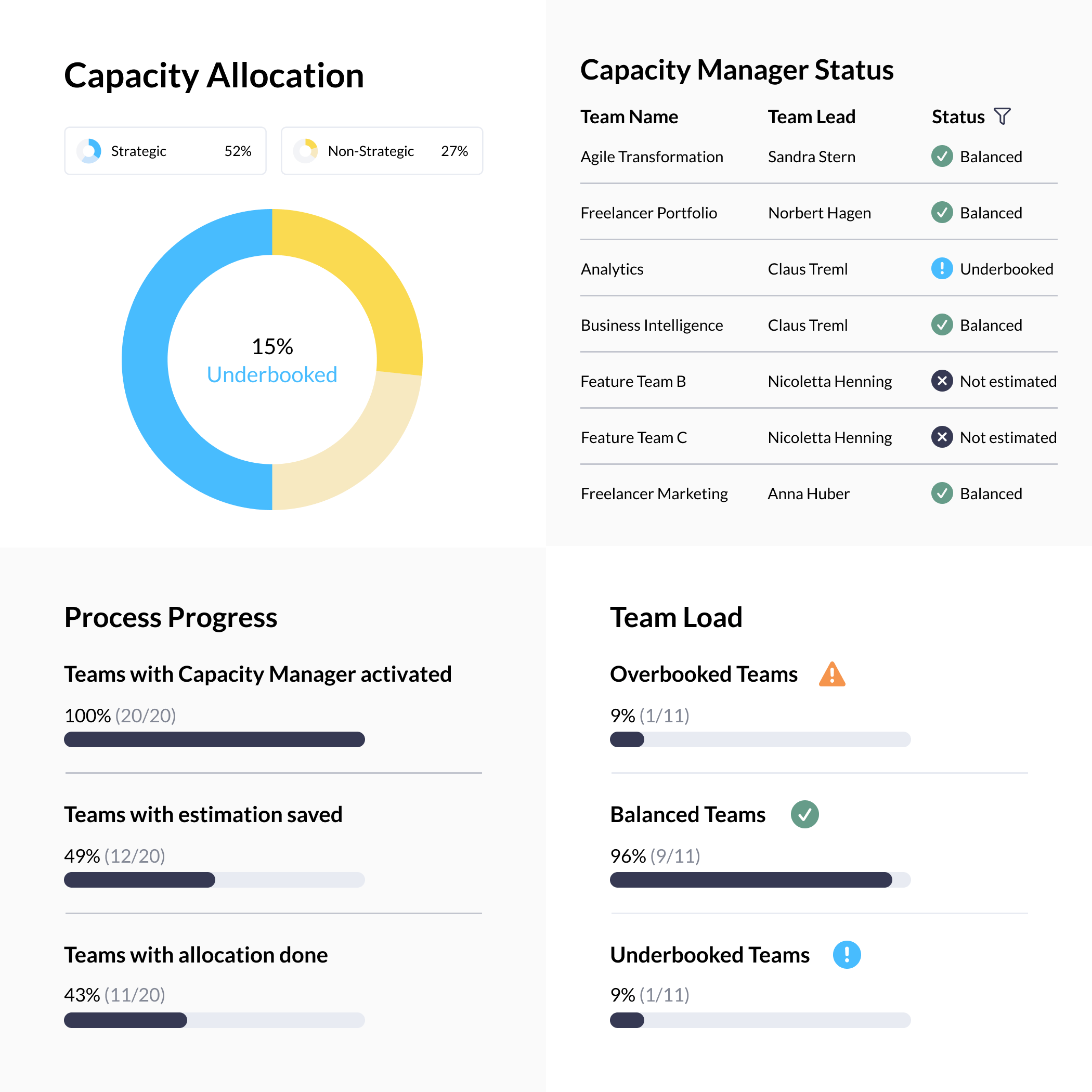Select the Strategic legend chip

tap(165, 151)
